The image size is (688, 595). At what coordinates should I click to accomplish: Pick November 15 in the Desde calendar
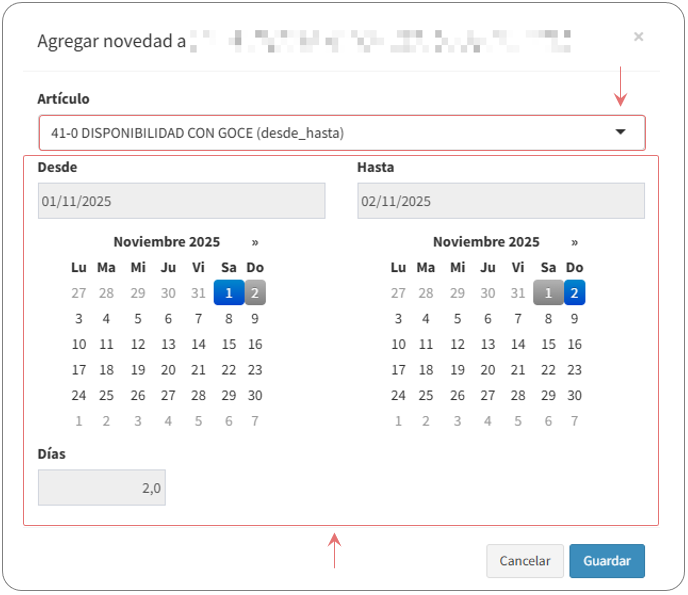(228, 344)
